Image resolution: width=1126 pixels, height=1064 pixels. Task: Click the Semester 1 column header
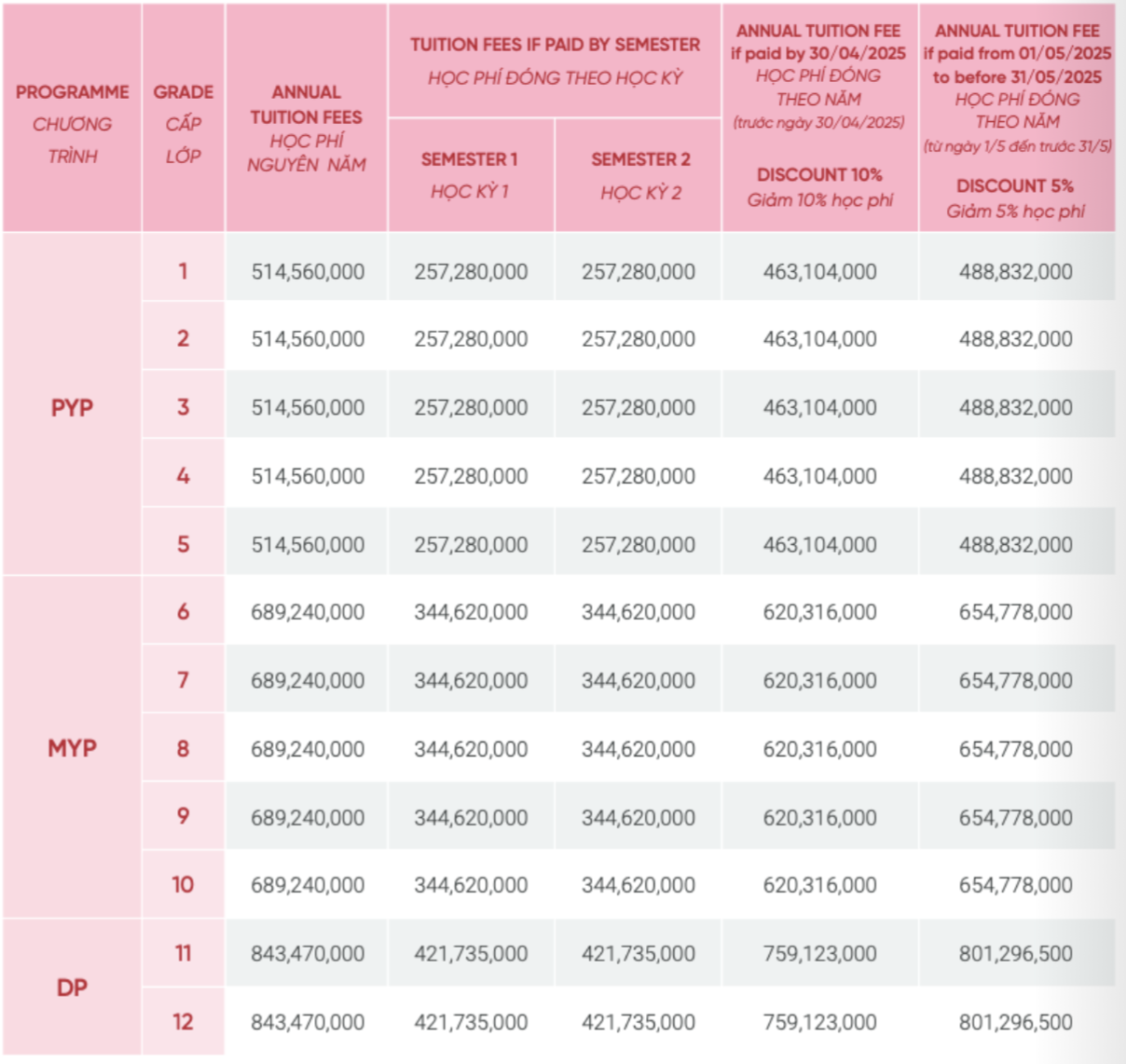click(470, 174)
